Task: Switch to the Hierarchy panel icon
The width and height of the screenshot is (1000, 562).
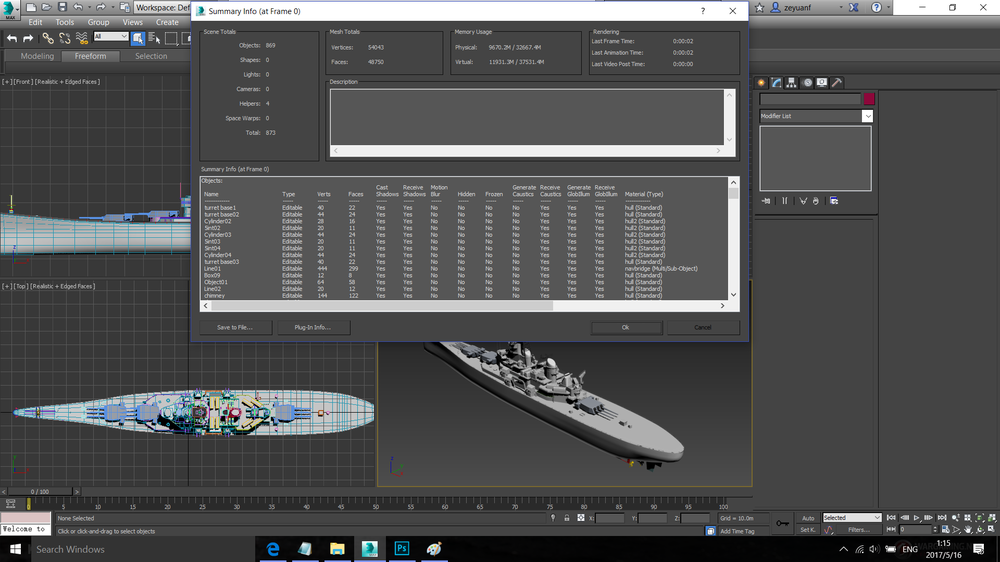Action: pyautogui.click(x=791, y=82)
